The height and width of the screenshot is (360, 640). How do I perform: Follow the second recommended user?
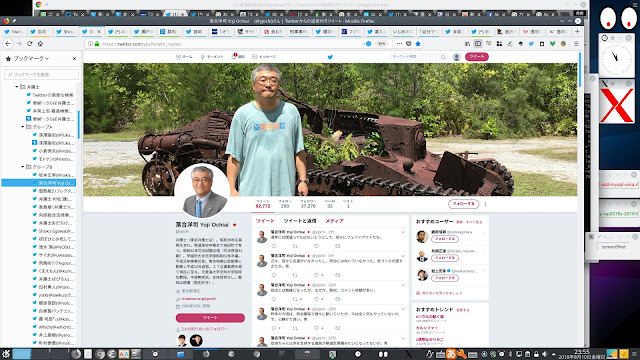[444, 258]
